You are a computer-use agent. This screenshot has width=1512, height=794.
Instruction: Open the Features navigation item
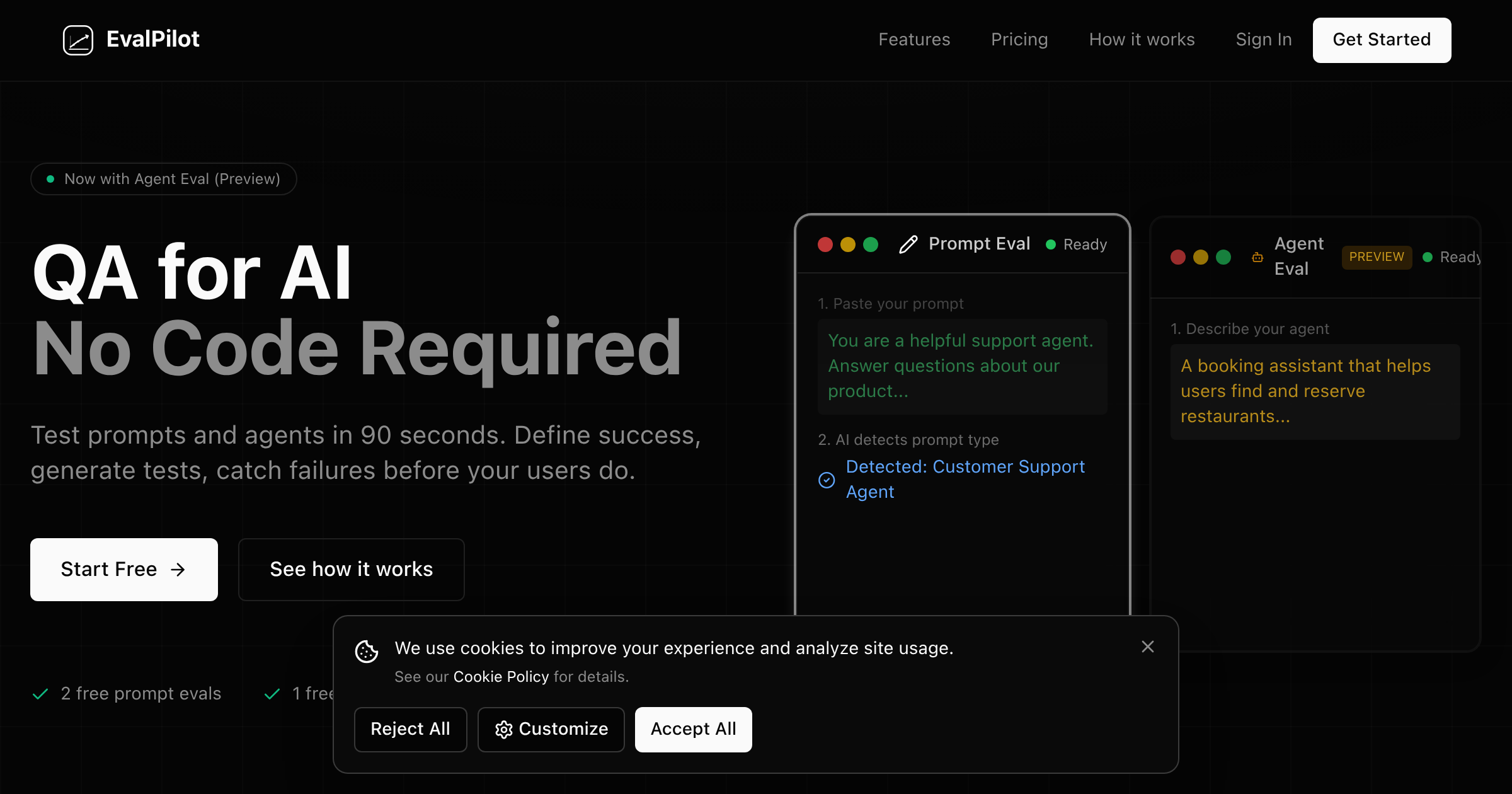pyautogui.click(x=914, y=40)
